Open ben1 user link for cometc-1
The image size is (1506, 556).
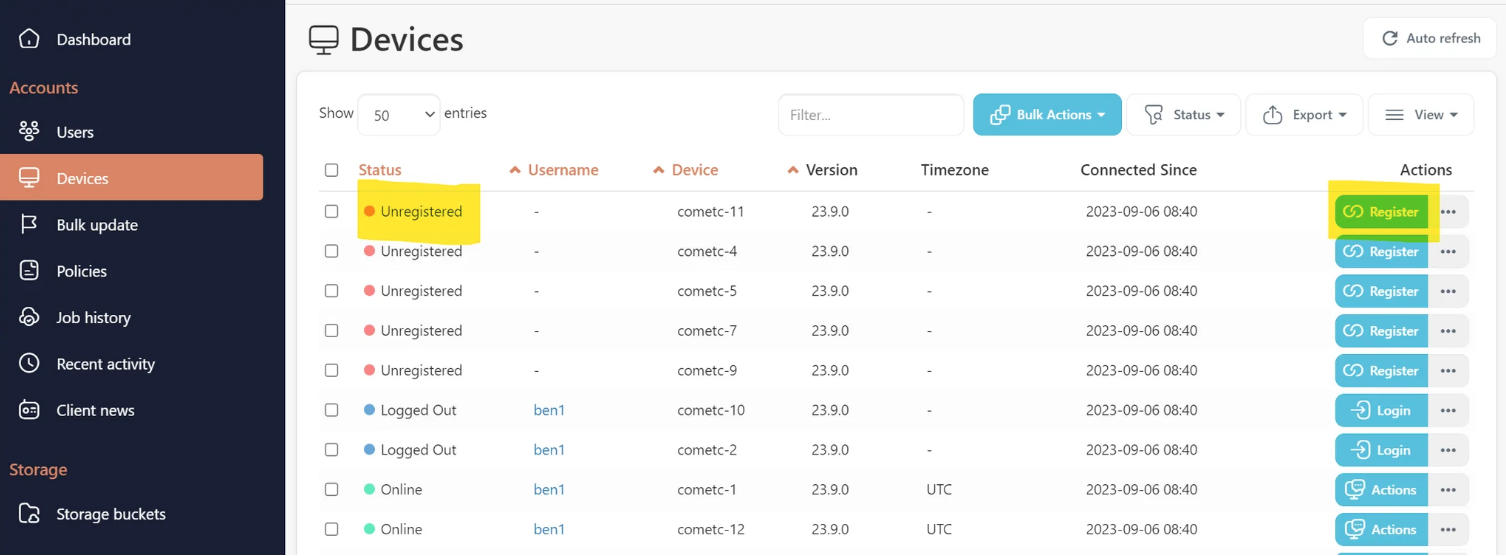(549, 490)
